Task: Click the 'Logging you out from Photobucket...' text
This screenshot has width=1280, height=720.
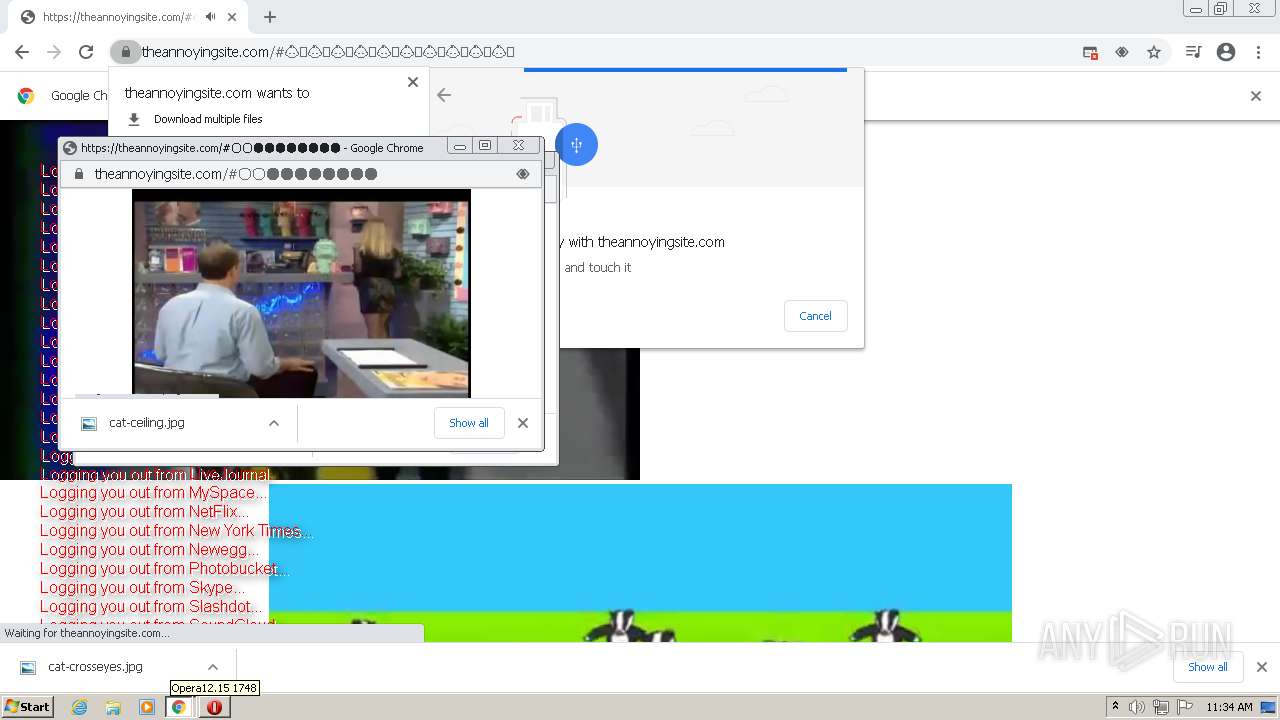Action: pos(164,569)
